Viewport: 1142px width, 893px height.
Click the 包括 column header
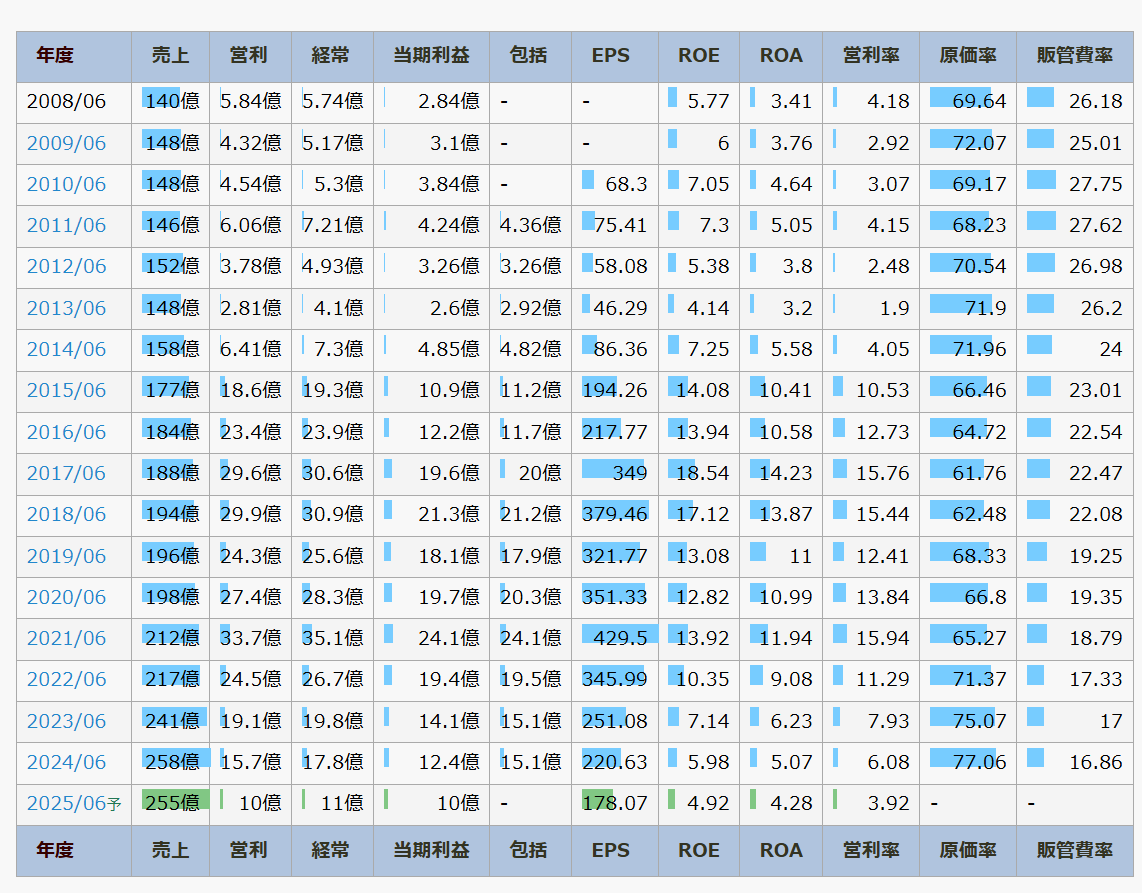(528, 56)
